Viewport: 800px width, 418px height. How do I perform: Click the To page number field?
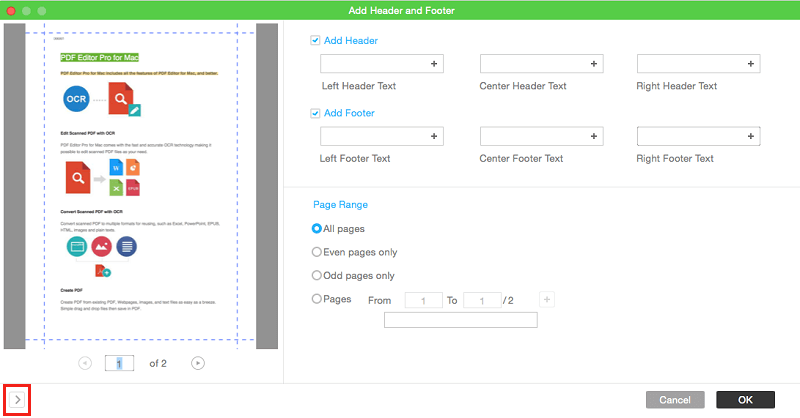pos(482,300)
